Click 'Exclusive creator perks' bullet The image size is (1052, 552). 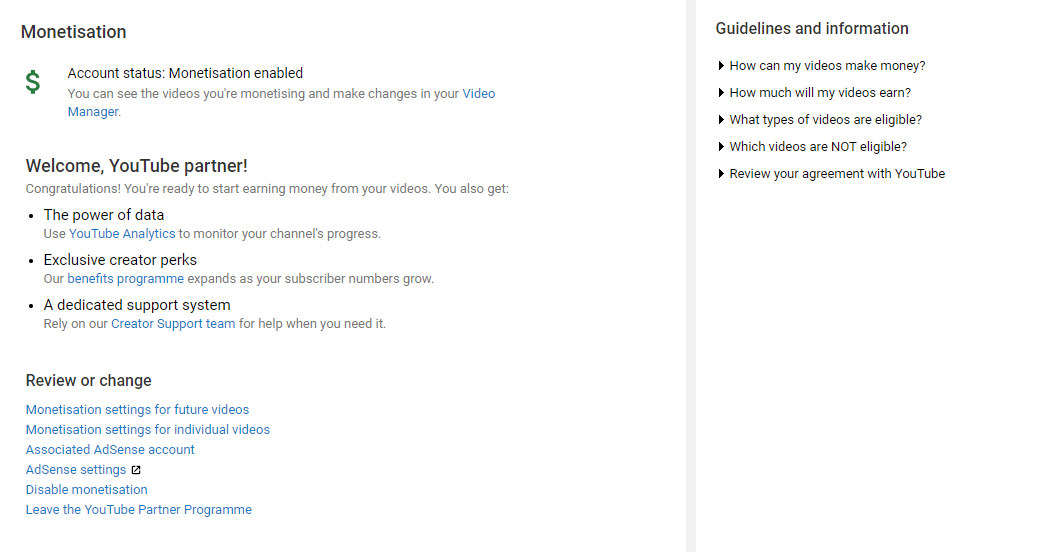(120, 260)
